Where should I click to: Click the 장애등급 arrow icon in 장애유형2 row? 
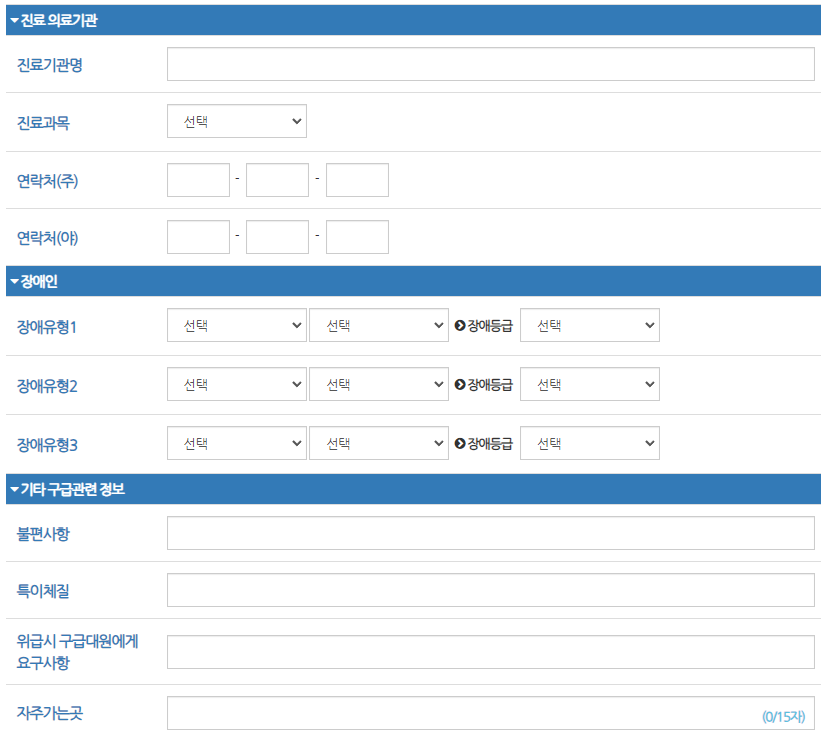click(460, 385)
